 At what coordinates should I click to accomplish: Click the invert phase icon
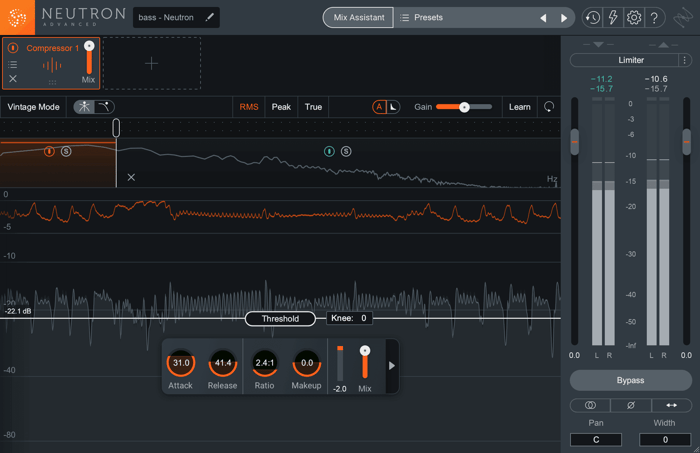click(x=631, y=405)
